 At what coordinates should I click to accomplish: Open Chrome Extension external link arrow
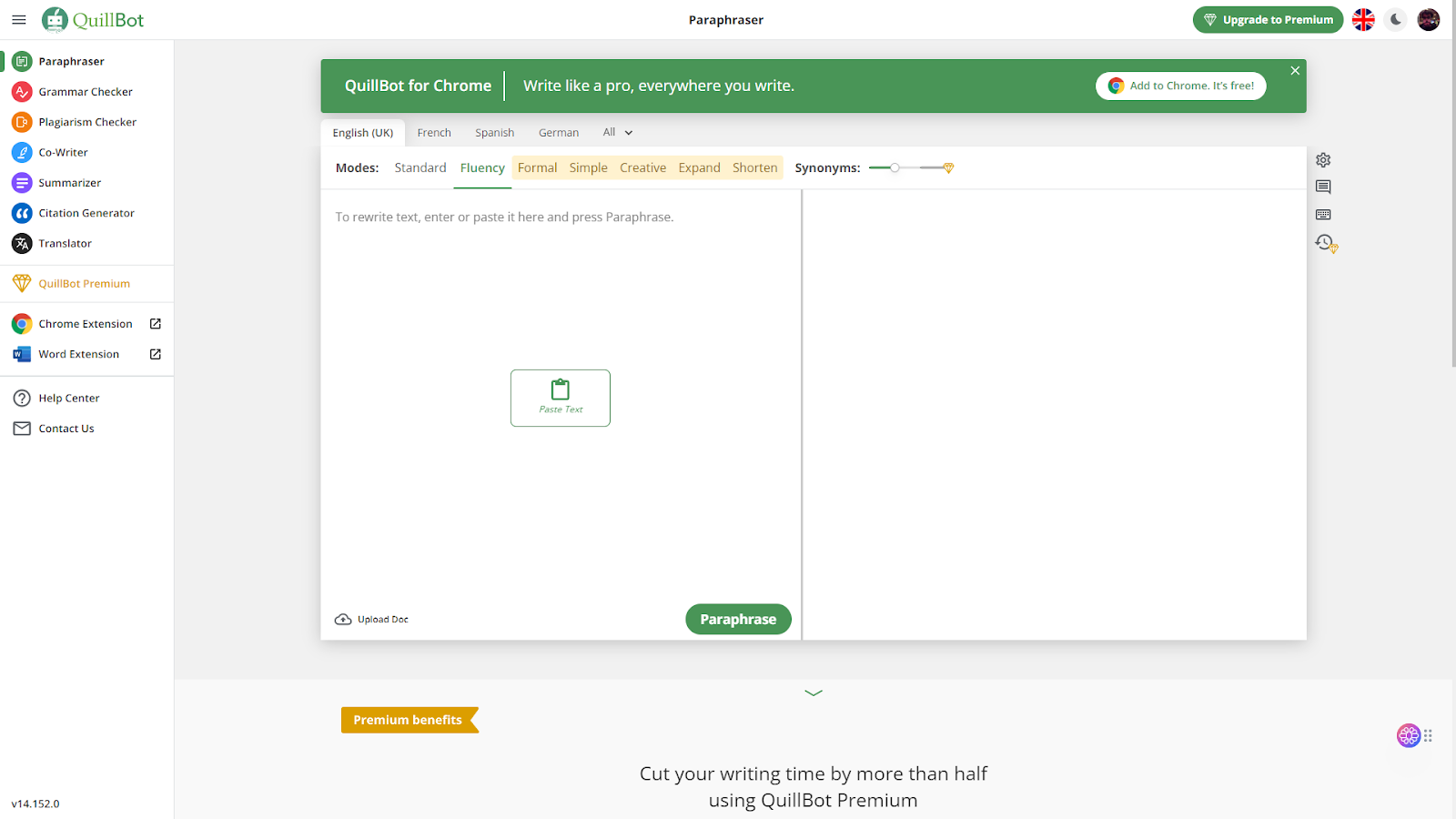156,324
